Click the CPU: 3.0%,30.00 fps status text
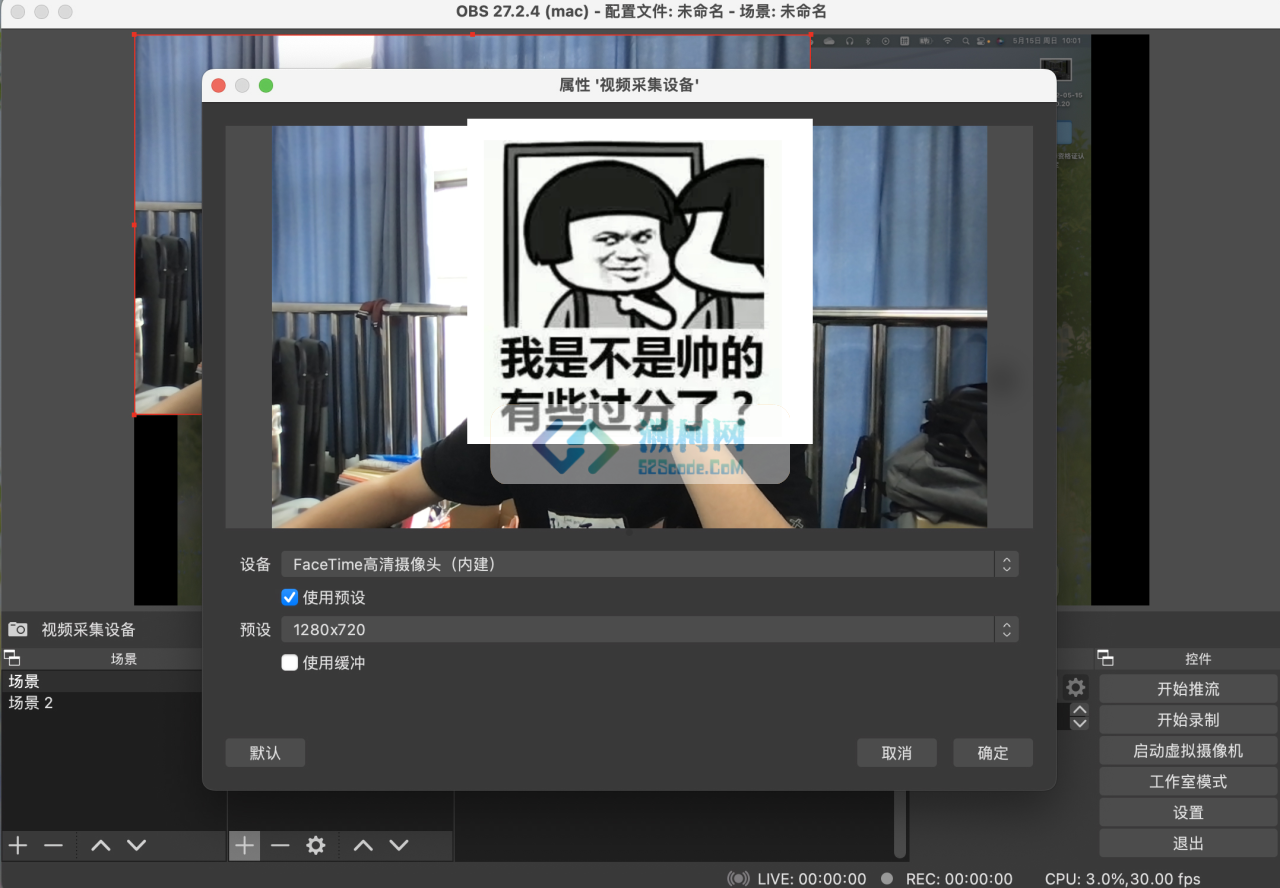1280x888 pixels. click(x=1122, y=879)
